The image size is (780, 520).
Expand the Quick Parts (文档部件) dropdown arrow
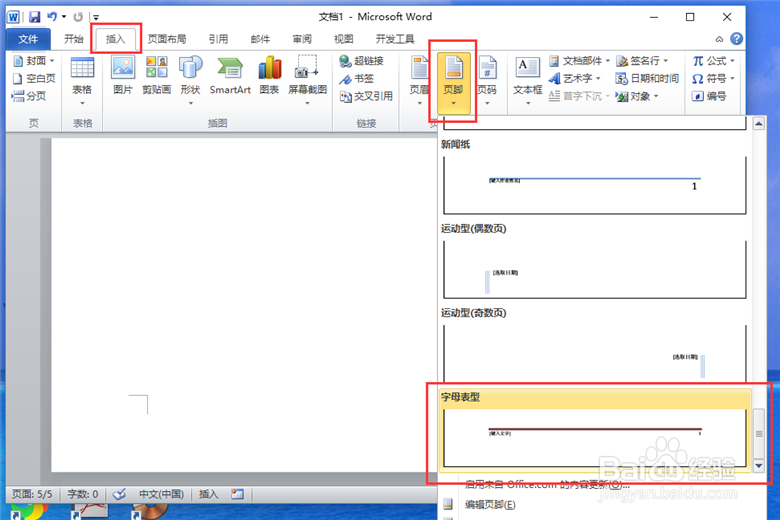[x=607, y=61]
